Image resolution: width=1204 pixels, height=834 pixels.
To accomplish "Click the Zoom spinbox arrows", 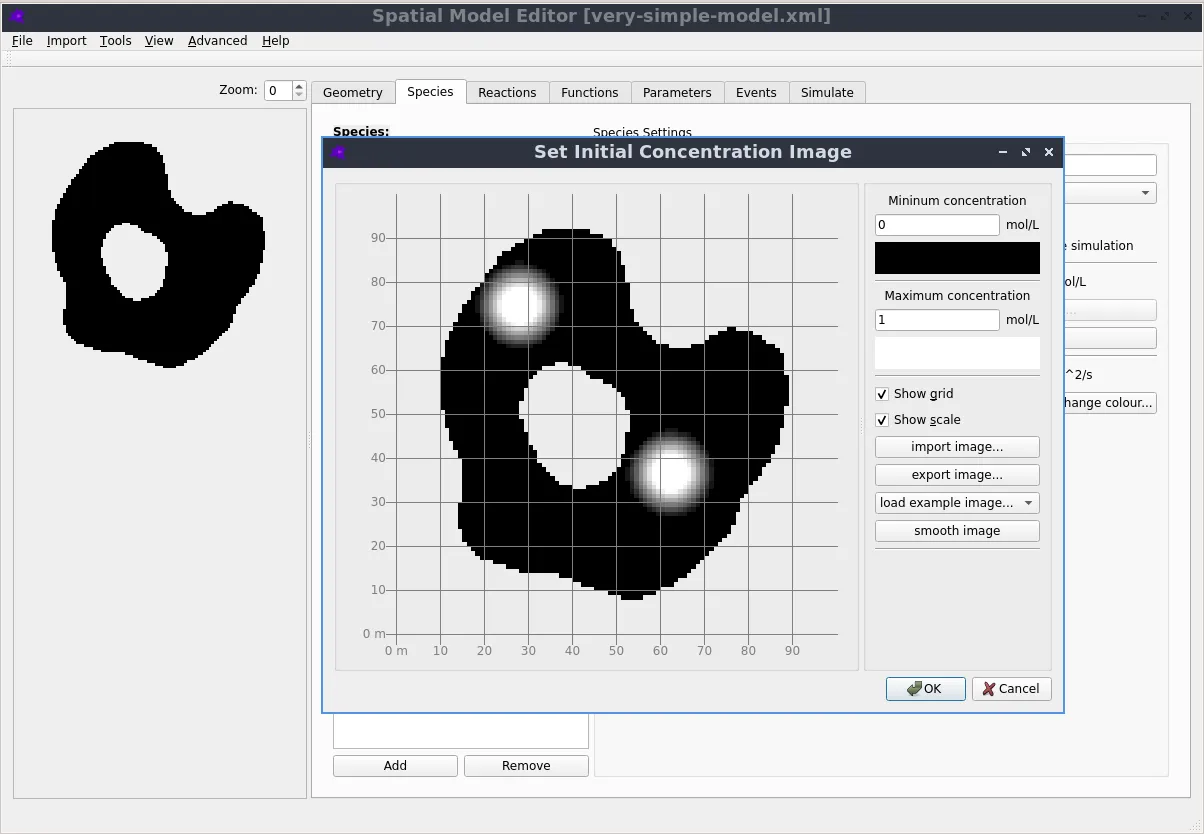I will tap(299, 90).
